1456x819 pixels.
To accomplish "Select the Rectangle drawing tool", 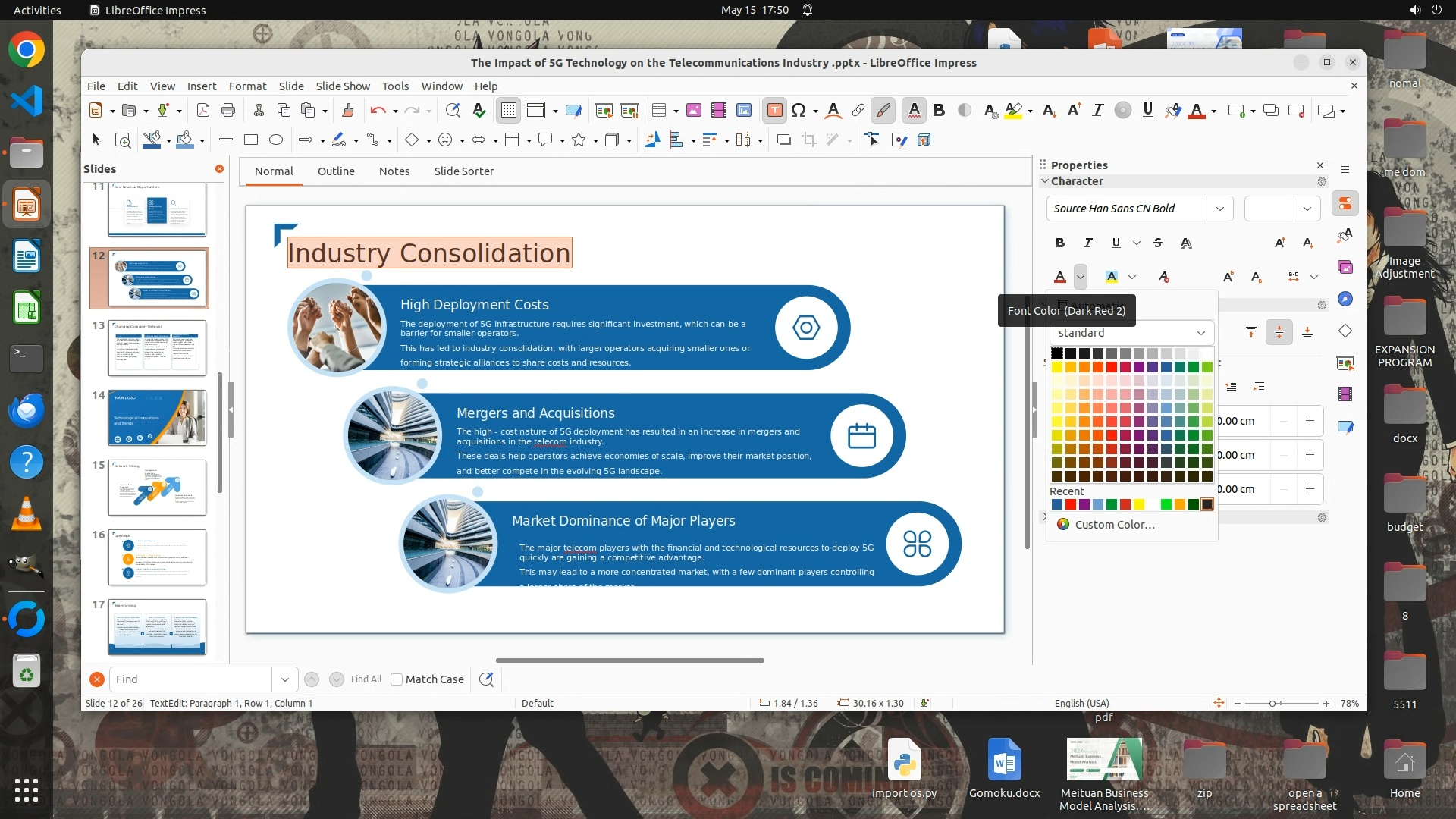I will 251,140.
